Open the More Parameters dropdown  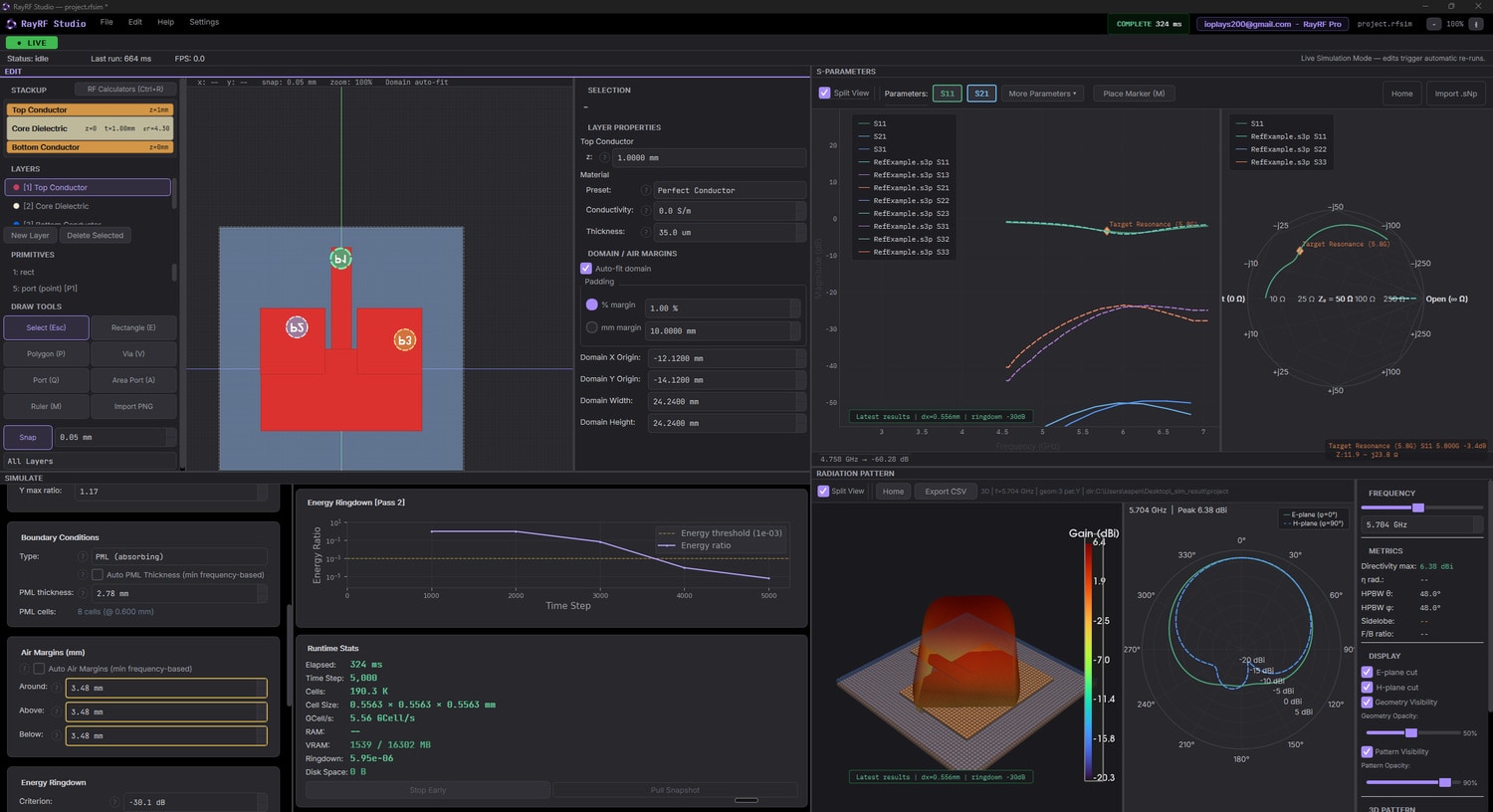coord(1042,94)
